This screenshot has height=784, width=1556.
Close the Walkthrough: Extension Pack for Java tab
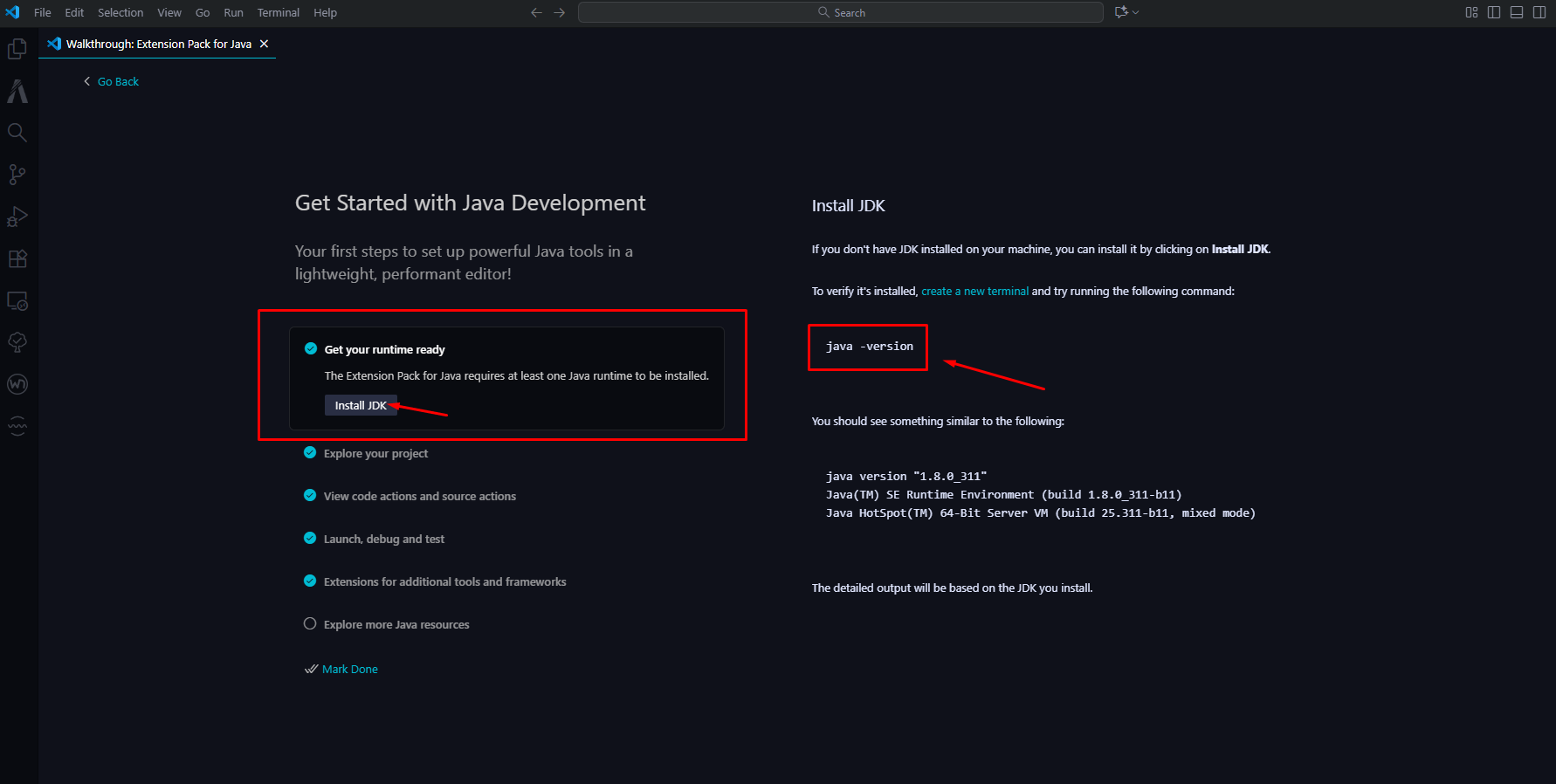[x=264, y=44]
